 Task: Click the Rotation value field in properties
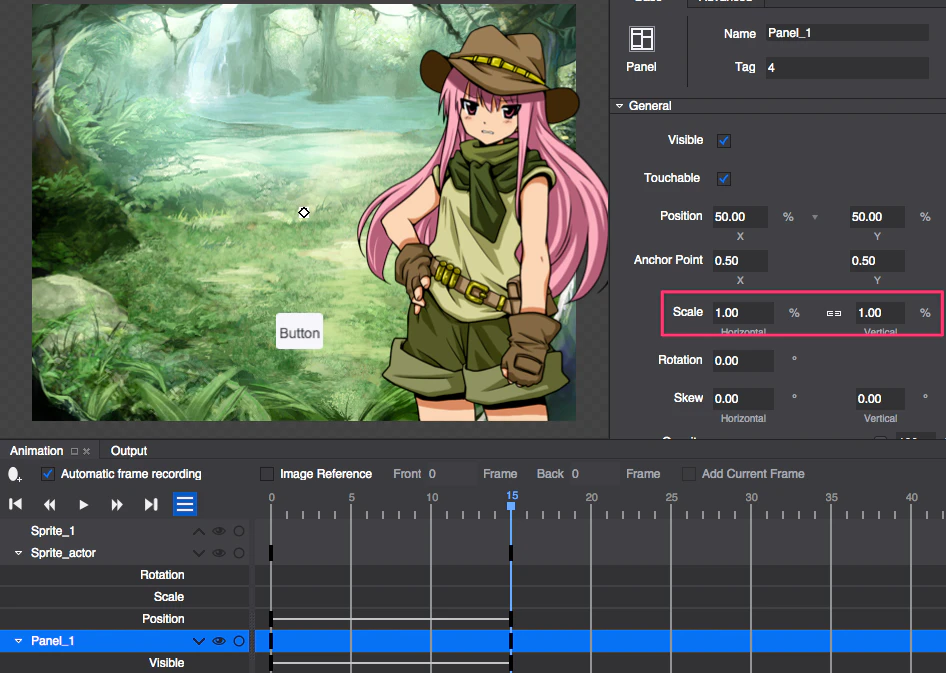(743, 361)
